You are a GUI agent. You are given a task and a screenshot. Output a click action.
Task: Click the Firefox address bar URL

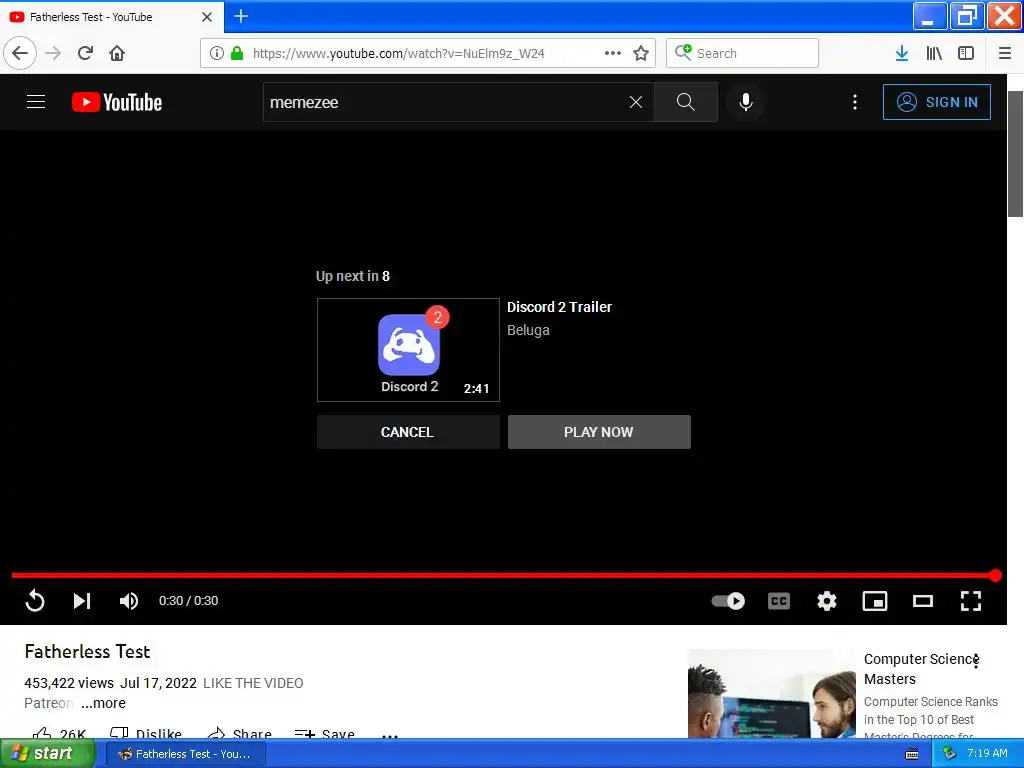(398, 54)
